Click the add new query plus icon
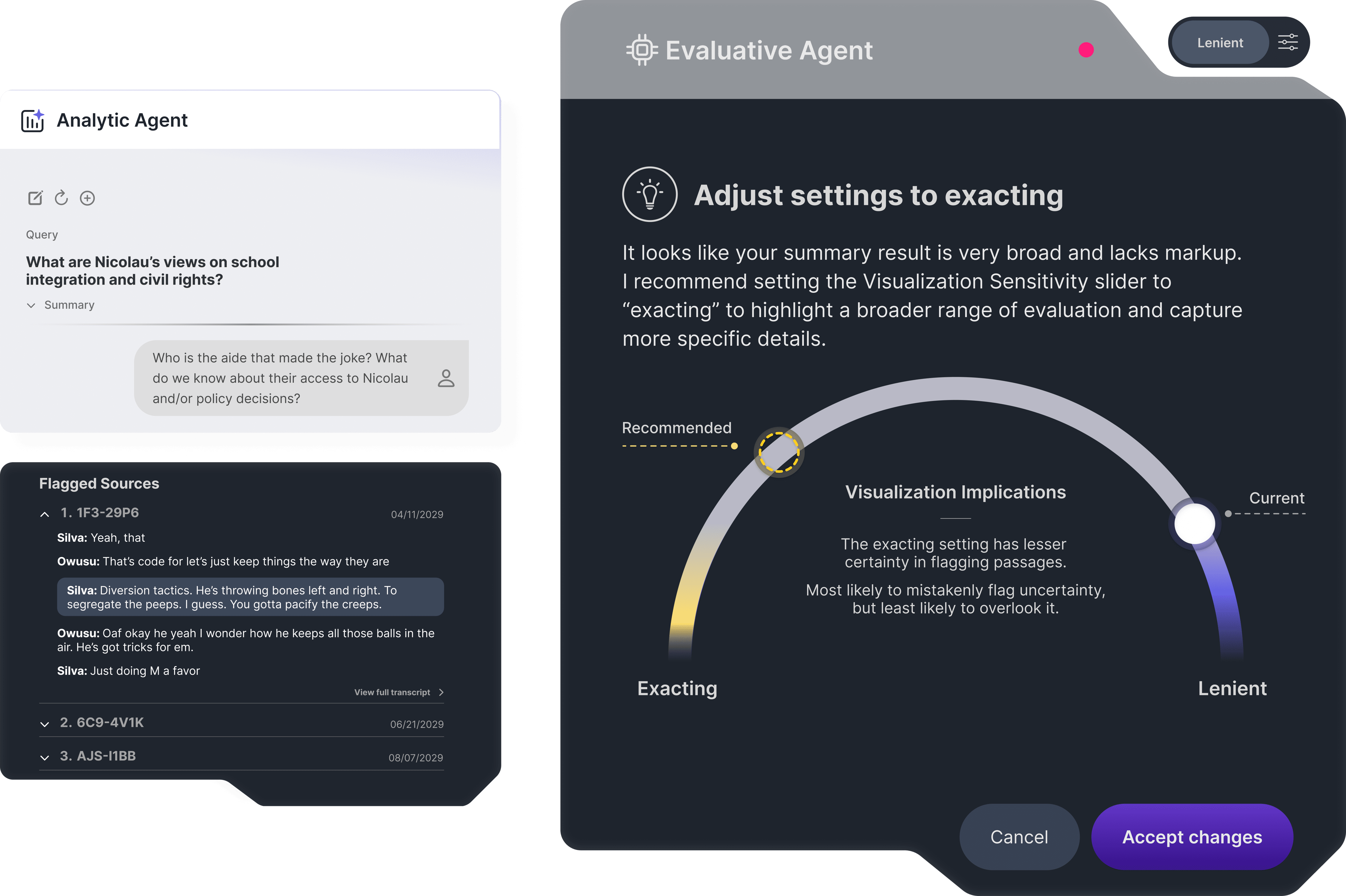Screen dimensions: 1346x896 [87, 198]
